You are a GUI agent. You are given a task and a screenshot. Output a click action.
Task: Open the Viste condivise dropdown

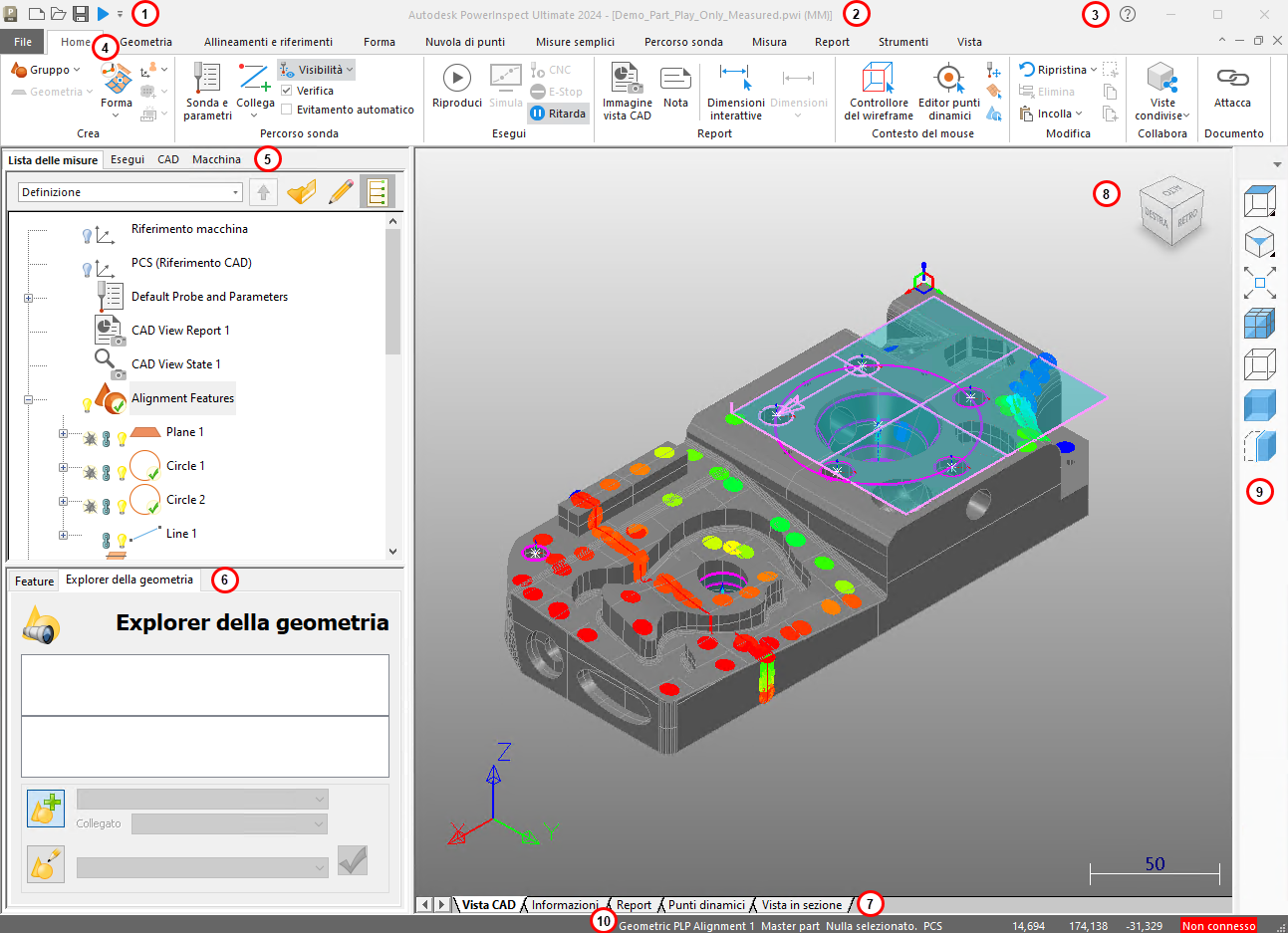(1162, 92)
